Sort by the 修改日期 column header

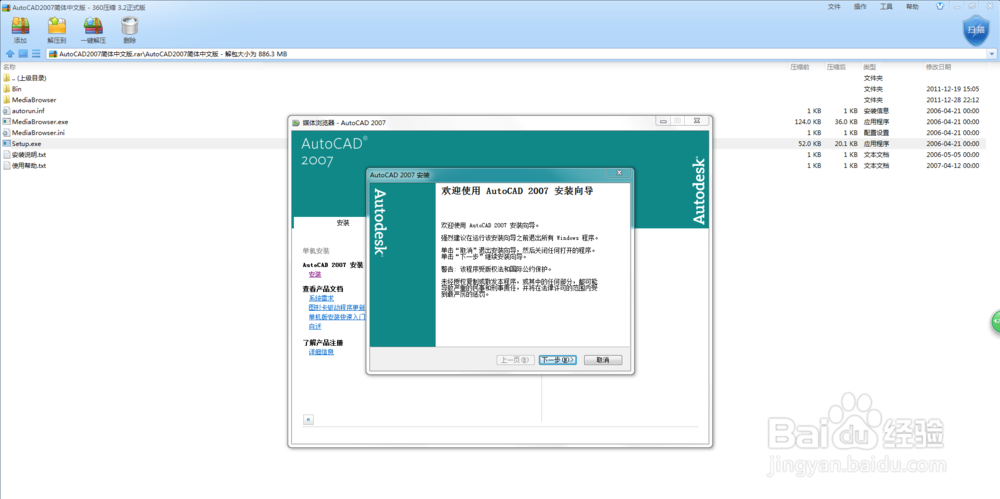[938, 67]
